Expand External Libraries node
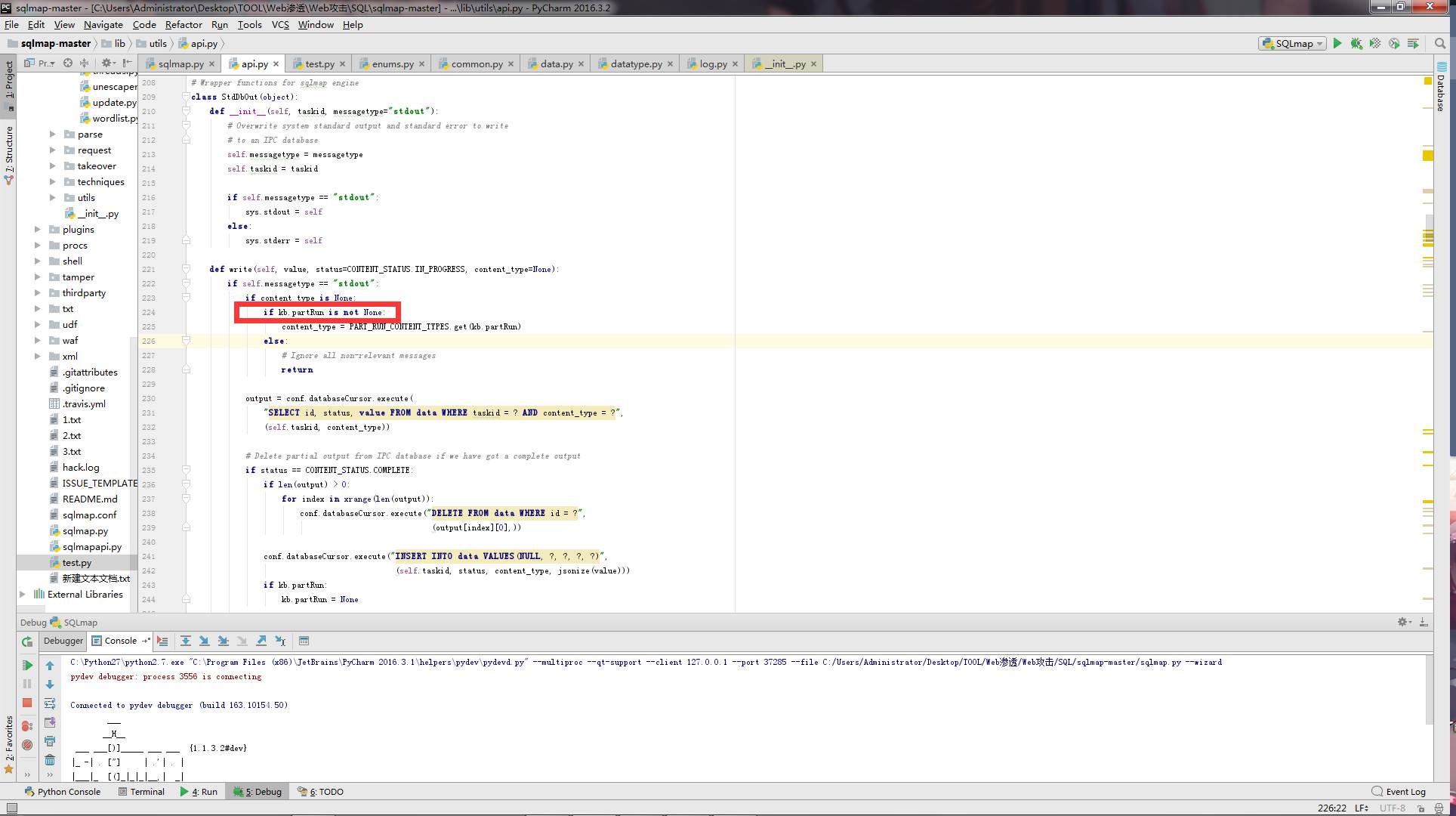 23,595
